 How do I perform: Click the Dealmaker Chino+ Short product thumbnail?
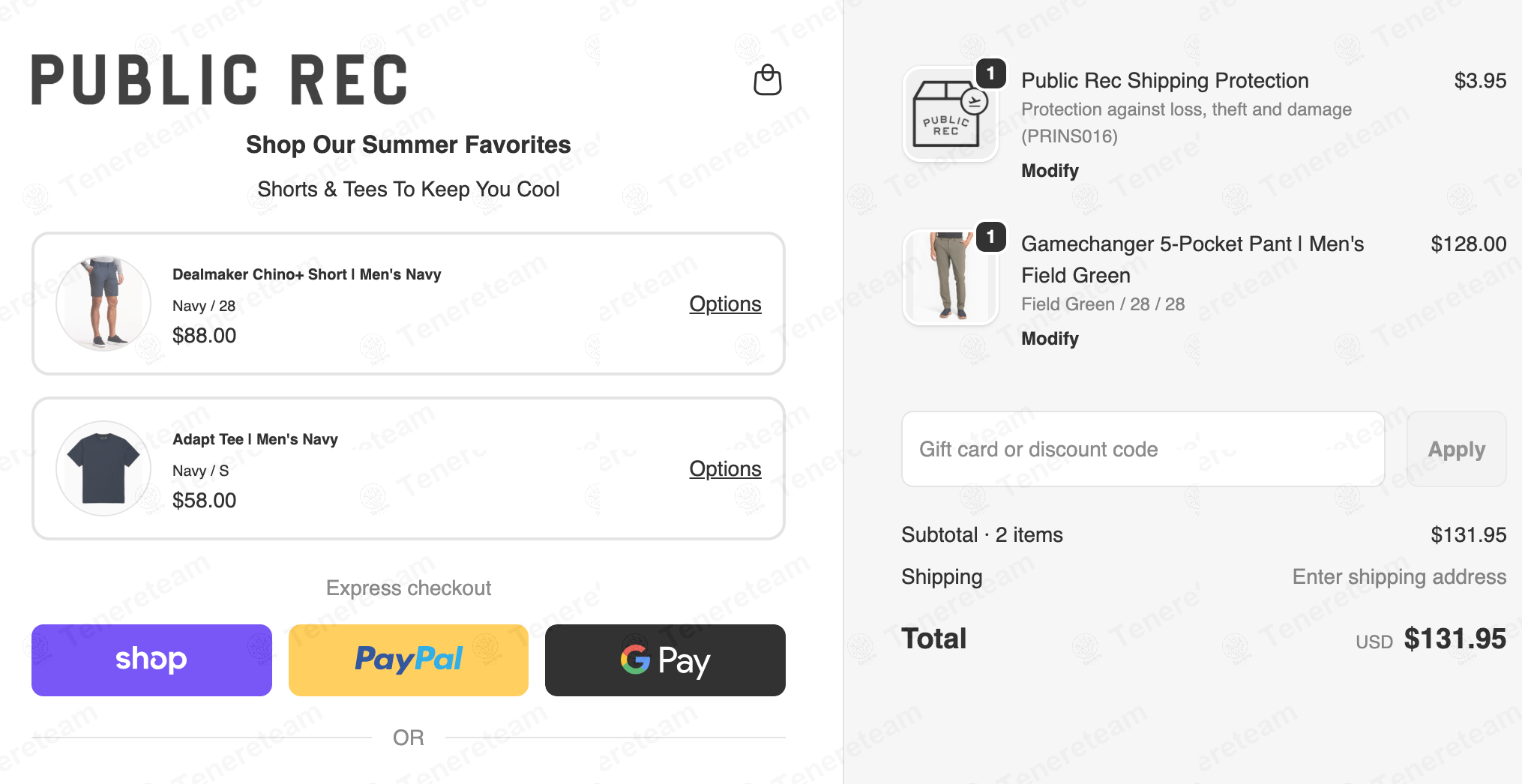coord(103,304)
